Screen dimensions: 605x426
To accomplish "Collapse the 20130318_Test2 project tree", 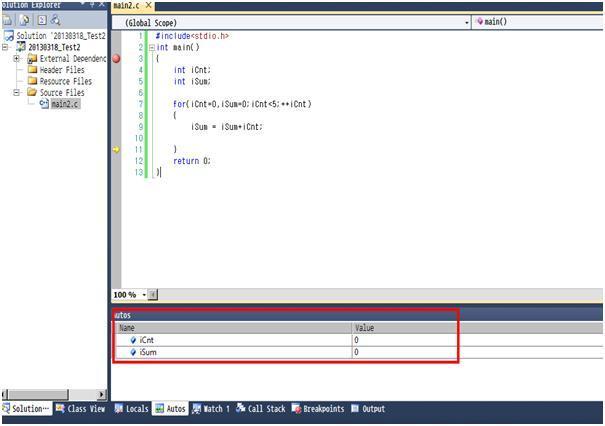I will pyautogui.click(x=5, y=47).
